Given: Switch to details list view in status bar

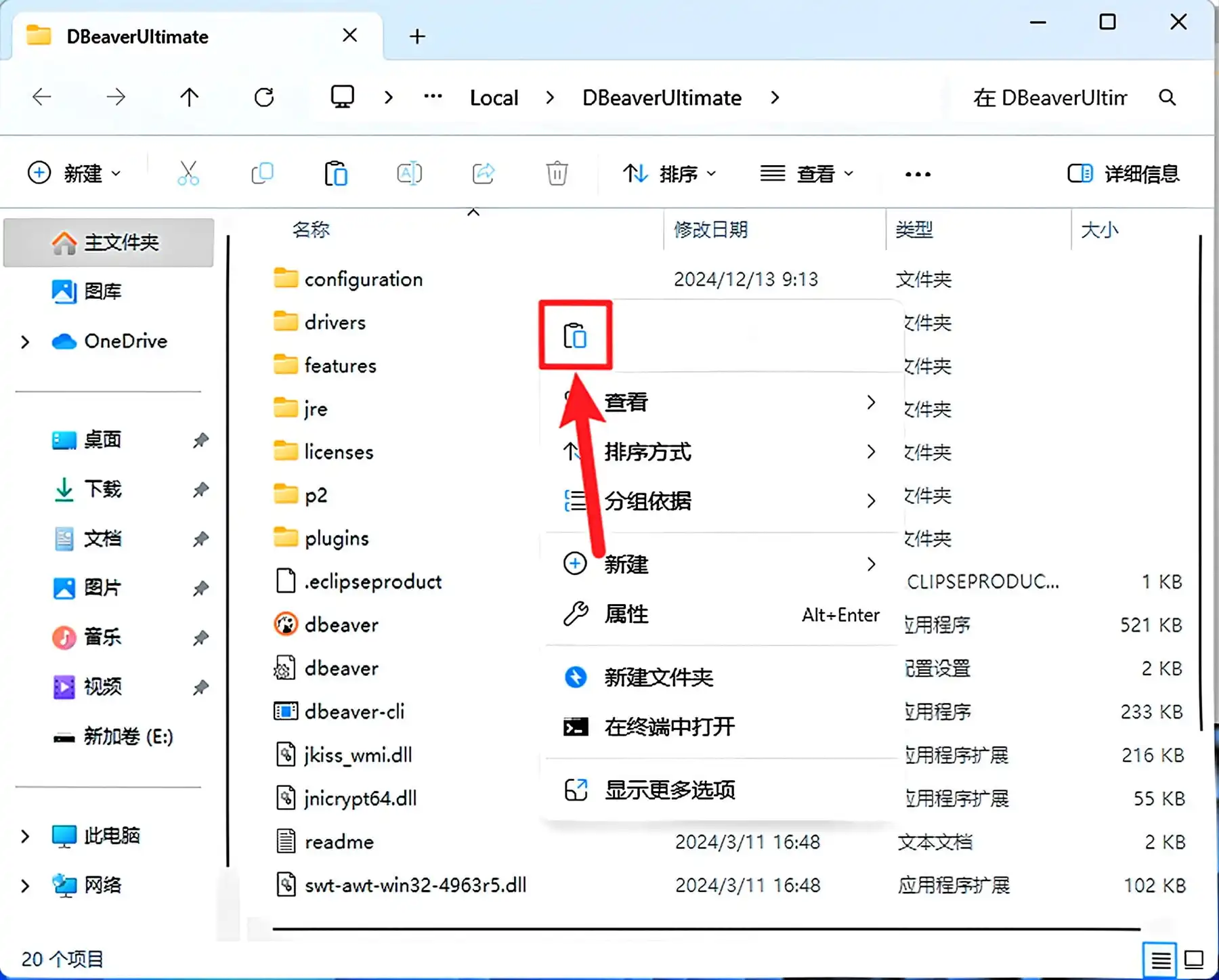Looking at the screenshot, I should 1160,960.
